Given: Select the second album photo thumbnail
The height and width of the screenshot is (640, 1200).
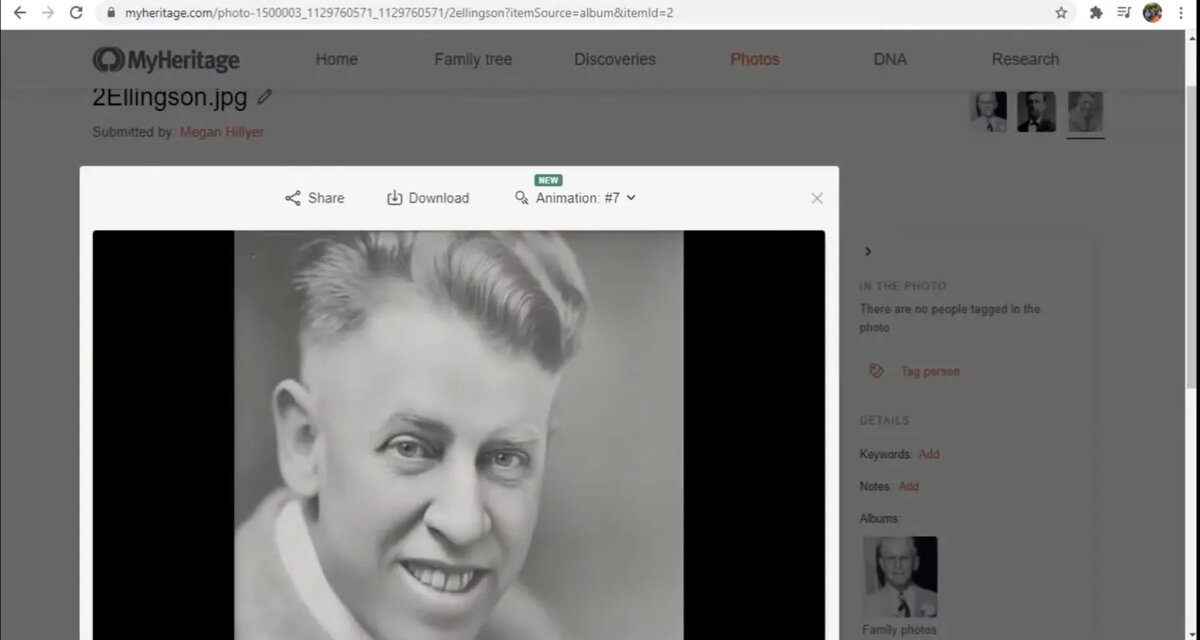Looking at the screenshot, I should tap(1036, 111).
